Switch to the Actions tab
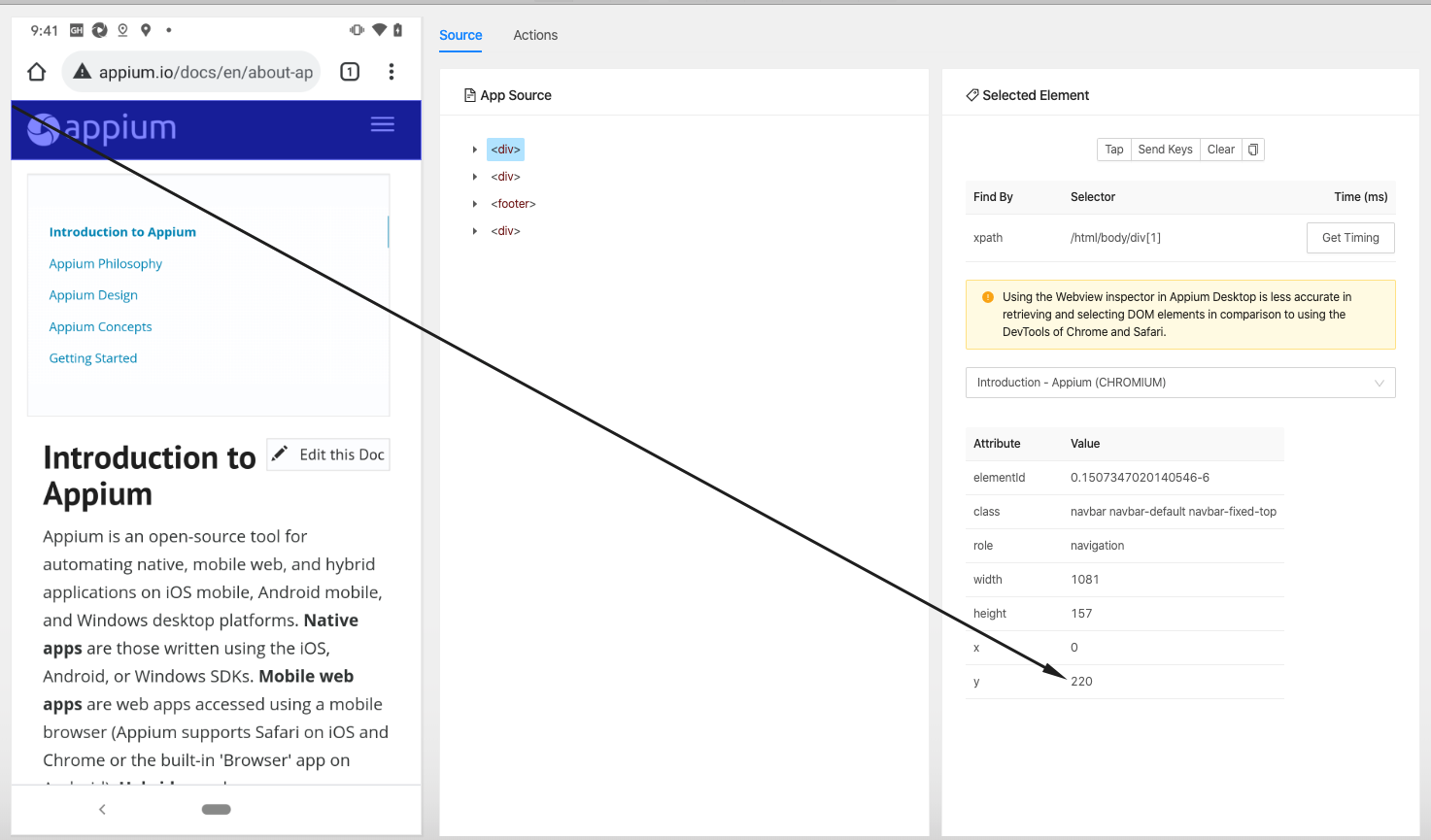Screen dimensions: 1431x840 click(x=535, y=35)
